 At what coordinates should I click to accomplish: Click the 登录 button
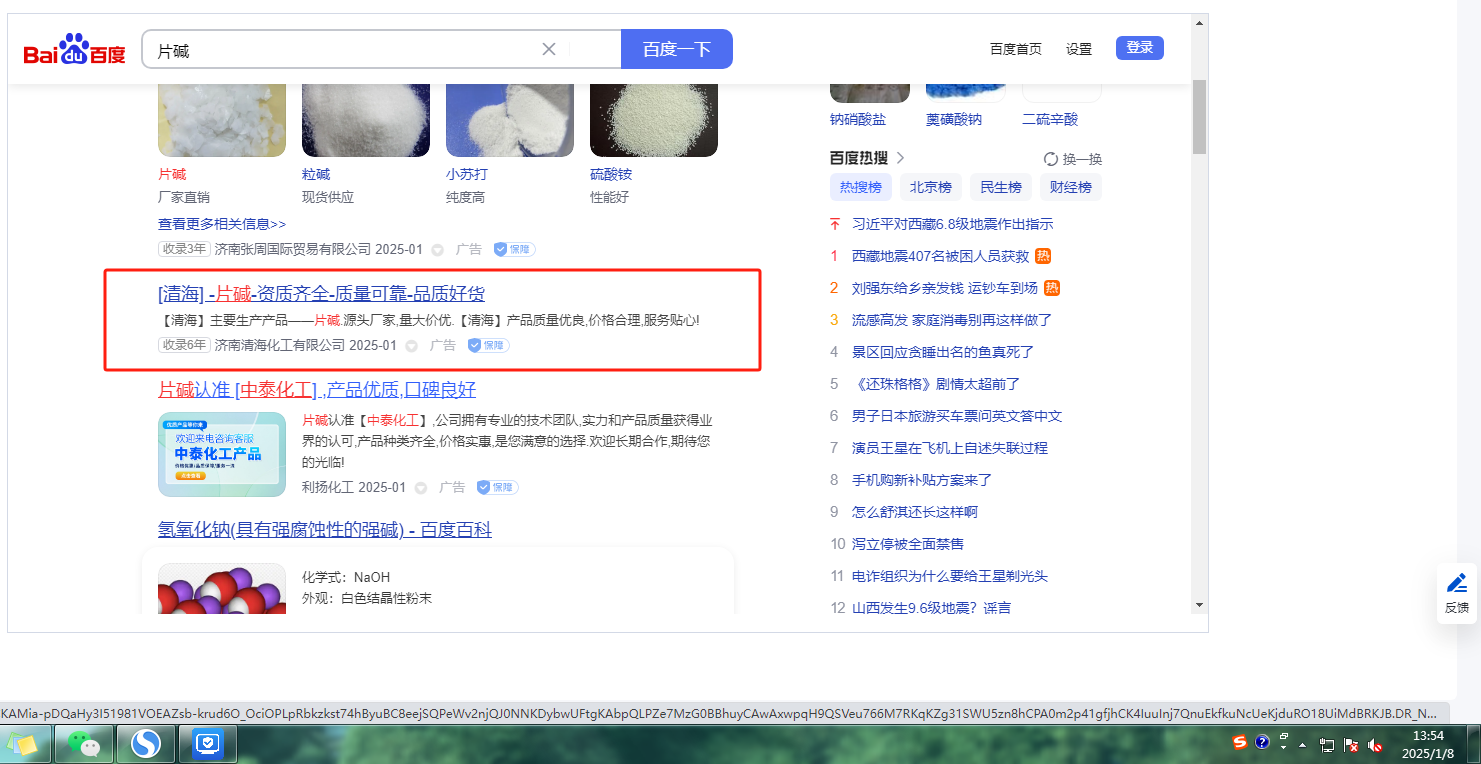(1140, 48)
